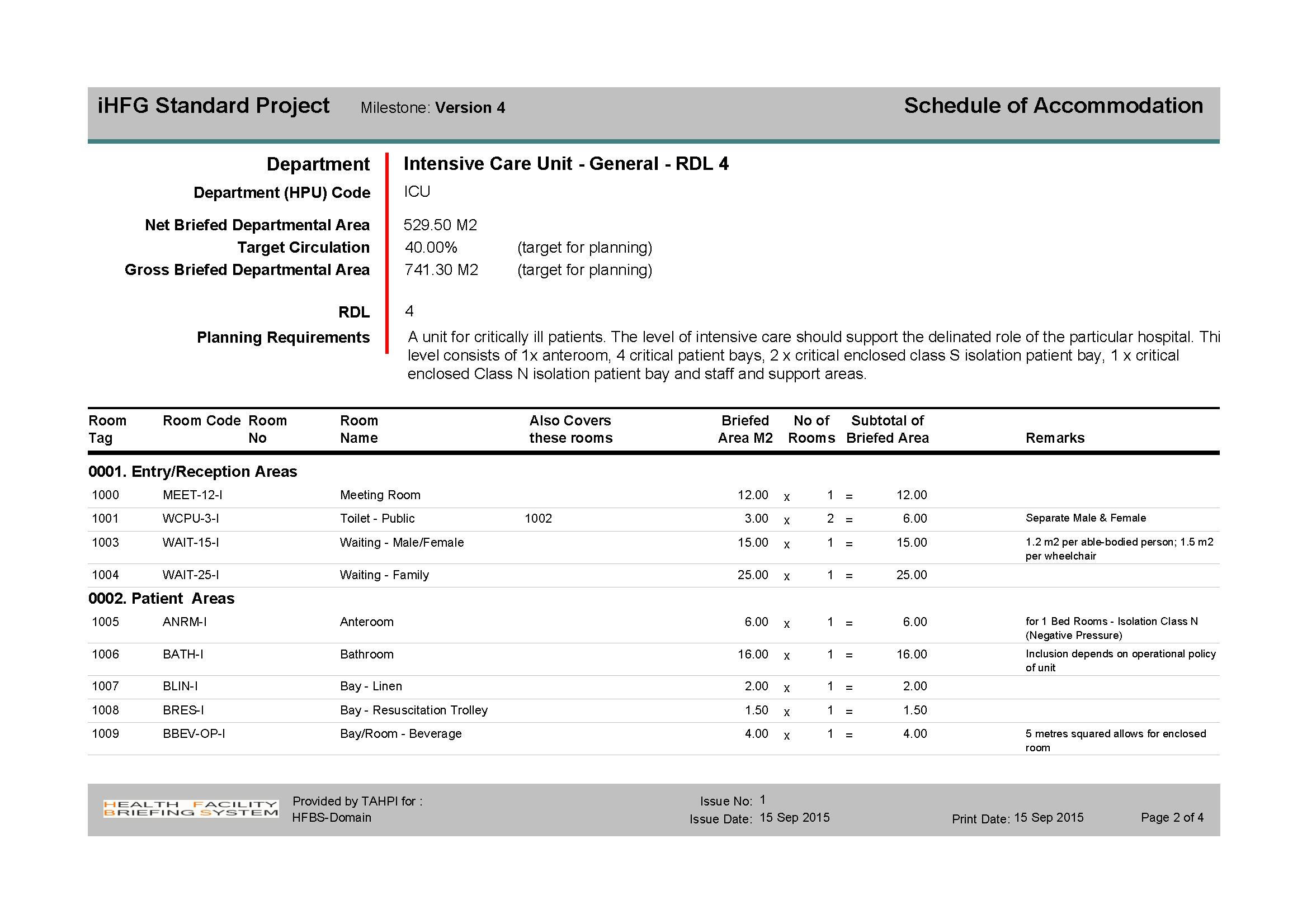Click the Bathroom subtotal '16.00'
This screenshot has height=924, width=1307.
912,655
